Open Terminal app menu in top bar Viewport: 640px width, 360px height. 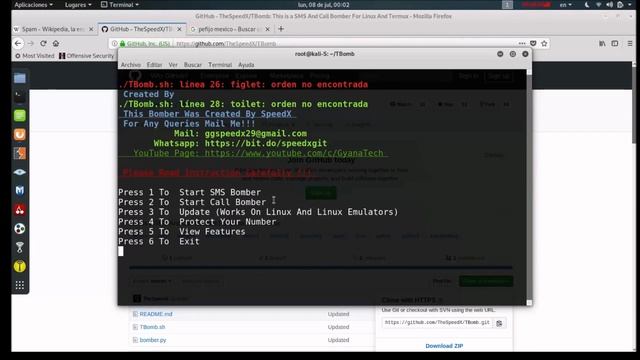click(x=120, y=5)
